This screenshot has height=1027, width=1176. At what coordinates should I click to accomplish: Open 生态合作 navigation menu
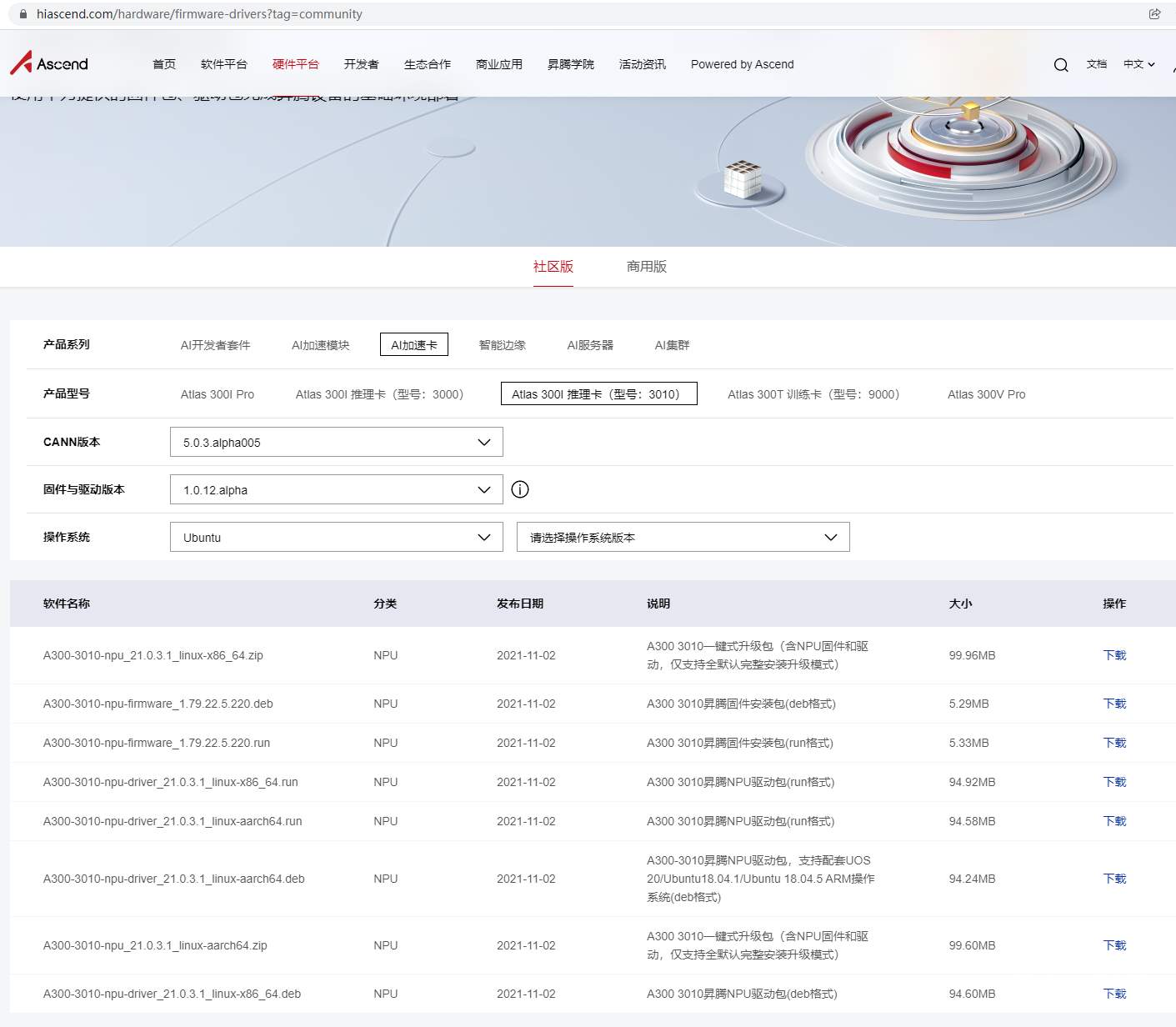428,64
